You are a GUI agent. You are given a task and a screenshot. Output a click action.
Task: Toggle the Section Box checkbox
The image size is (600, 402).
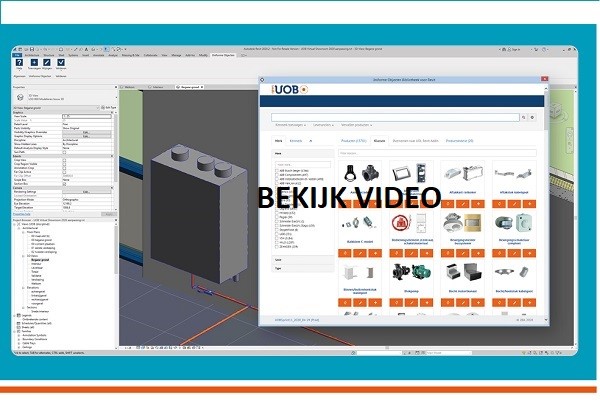(x=66, y=184)
